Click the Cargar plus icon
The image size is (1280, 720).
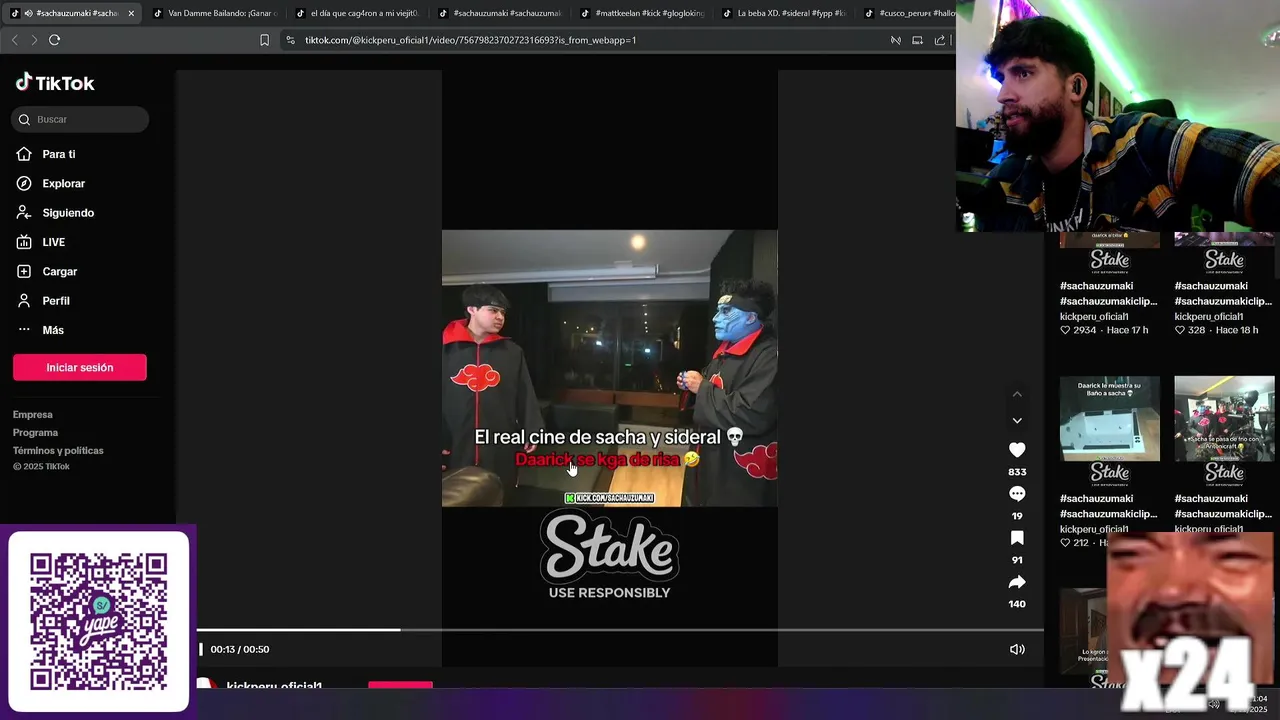tap(24, 271)
